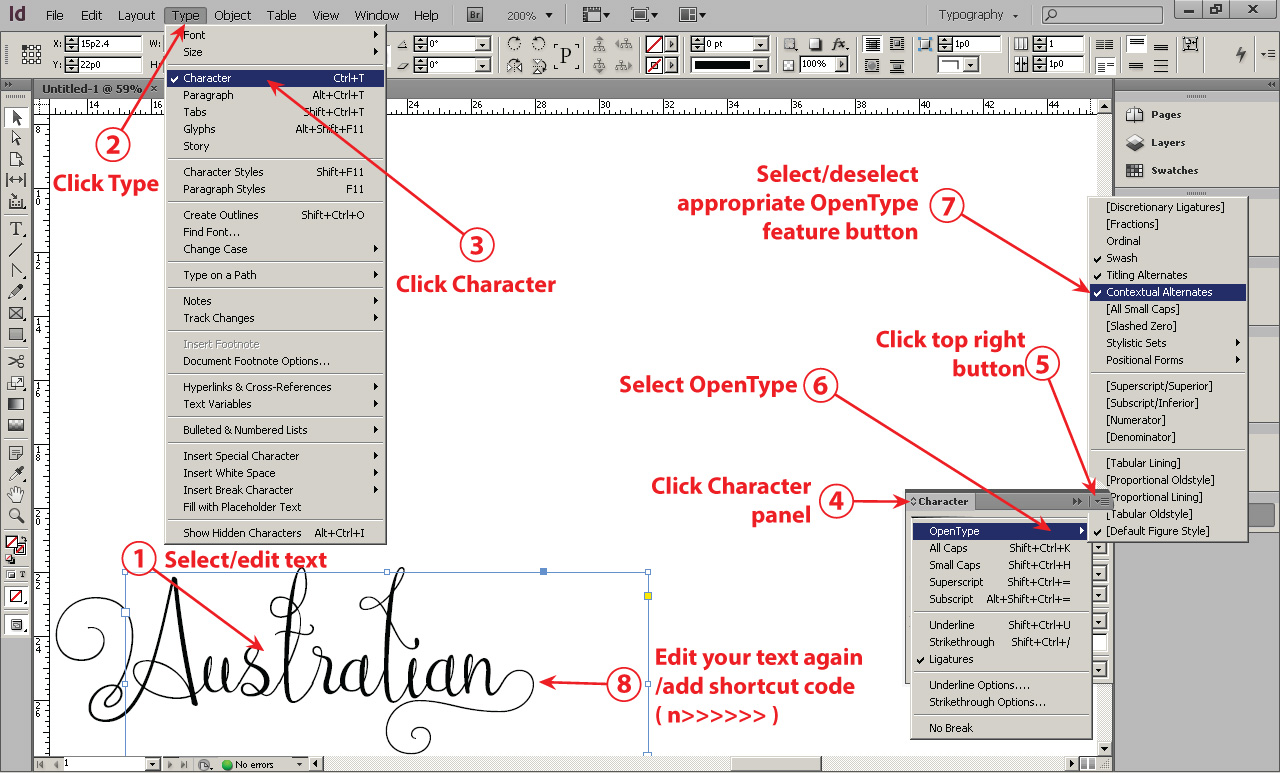Click the fill and stroke color swatch
This screenshot has height=773, width=1280.
[x=15, y=545]
